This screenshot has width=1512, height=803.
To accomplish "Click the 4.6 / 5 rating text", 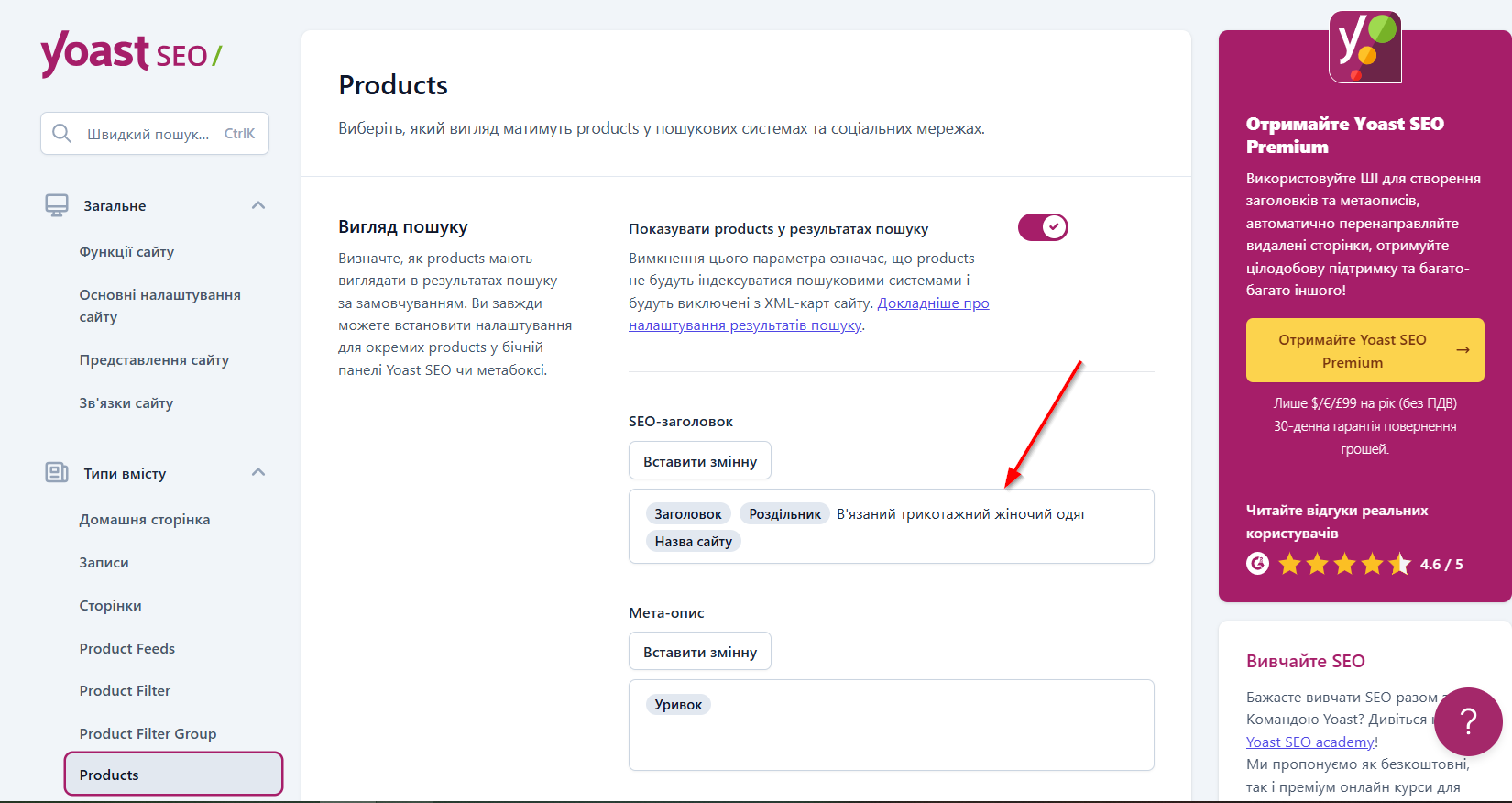I will click(x=1441, y=565).
